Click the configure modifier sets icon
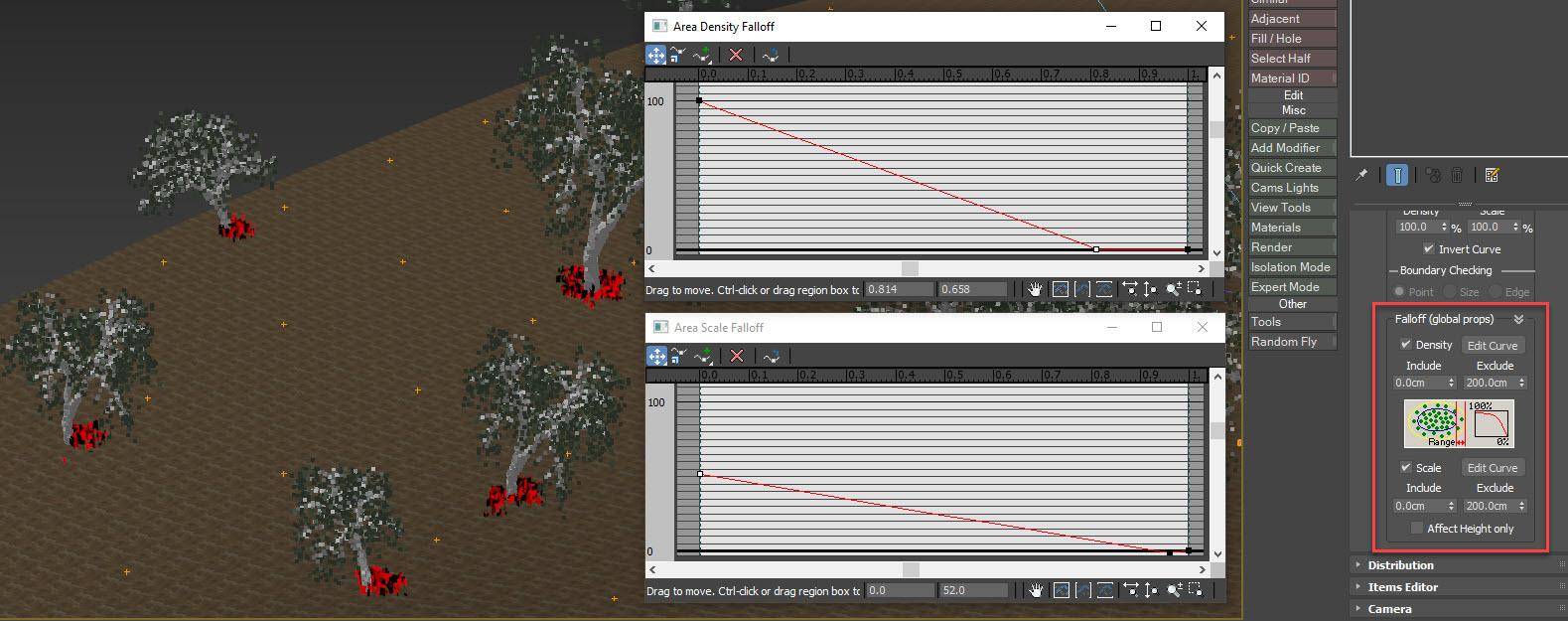Screen dimensions: 1568x621 click(1492, 175)
